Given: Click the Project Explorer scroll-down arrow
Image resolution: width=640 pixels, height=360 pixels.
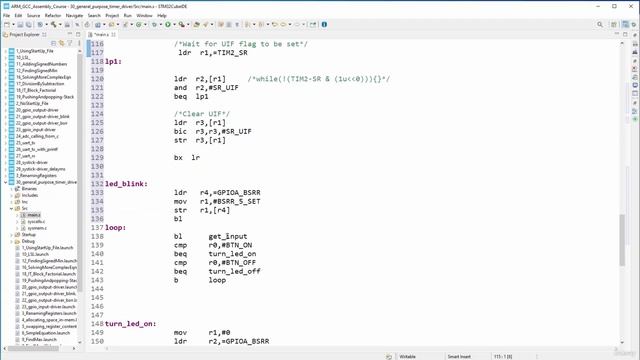Looking at the screenshot, I should (79, 342).
